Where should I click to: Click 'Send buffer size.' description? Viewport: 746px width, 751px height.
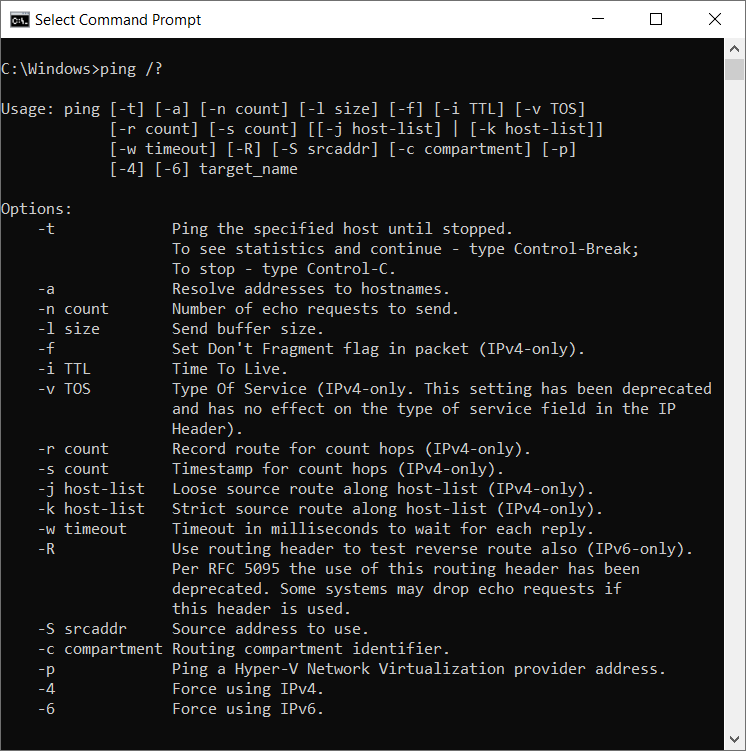[248, 329]
